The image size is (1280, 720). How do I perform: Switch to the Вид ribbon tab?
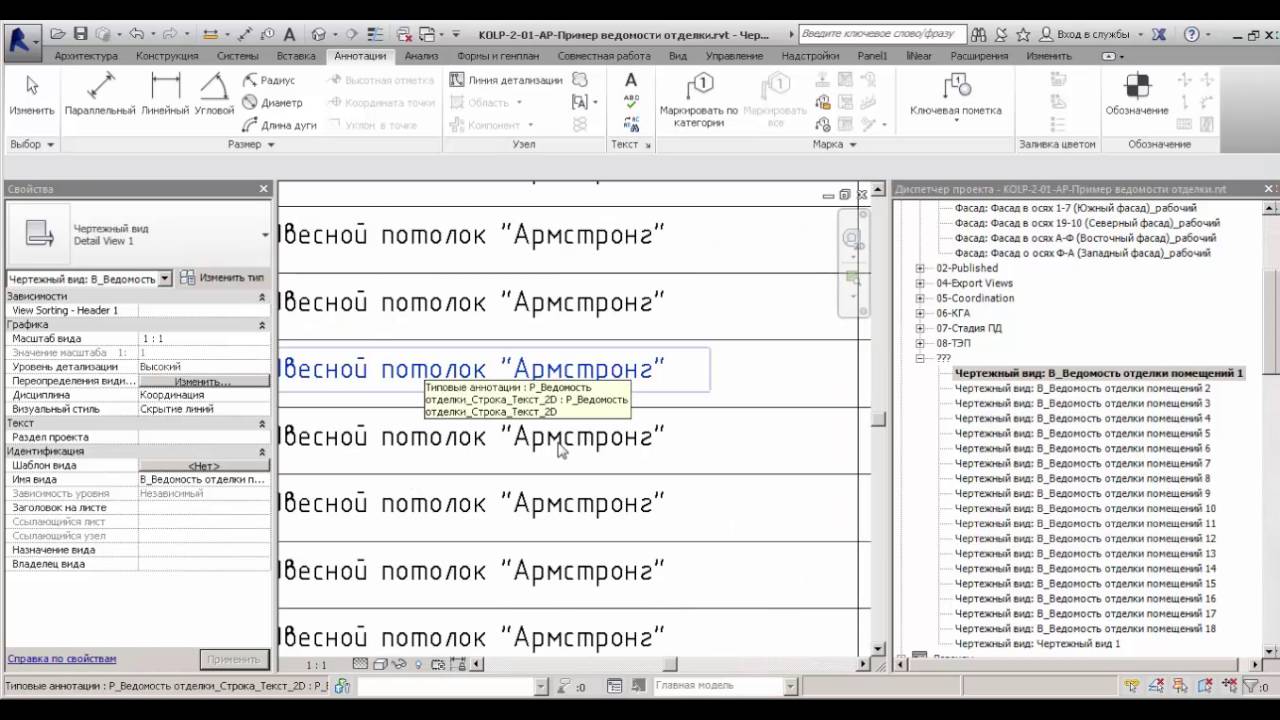point(678,56)
